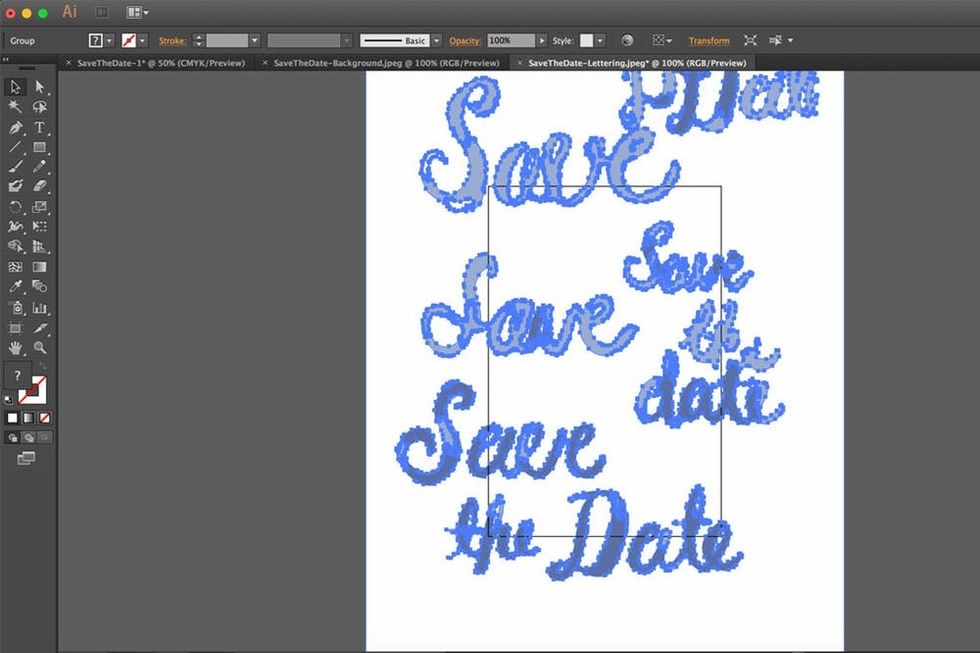Activate the Direct Selection tool
The height and width of the screenshot is (653, 980).
click(40, 87)
